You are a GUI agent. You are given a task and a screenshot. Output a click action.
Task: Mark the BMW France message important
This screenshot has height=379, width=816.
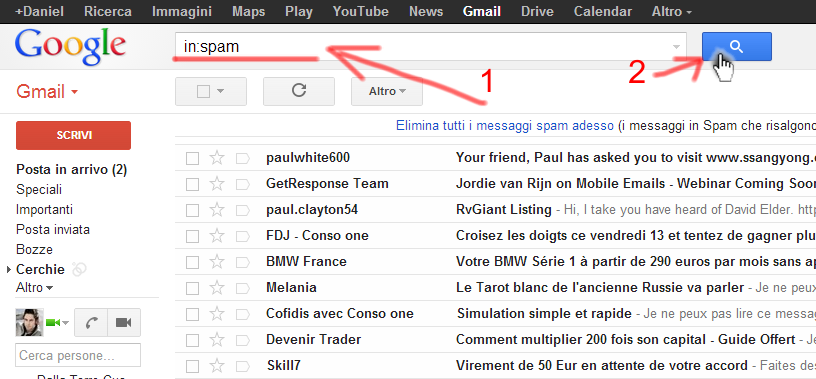pyautogui.click(x=243, y=262)
